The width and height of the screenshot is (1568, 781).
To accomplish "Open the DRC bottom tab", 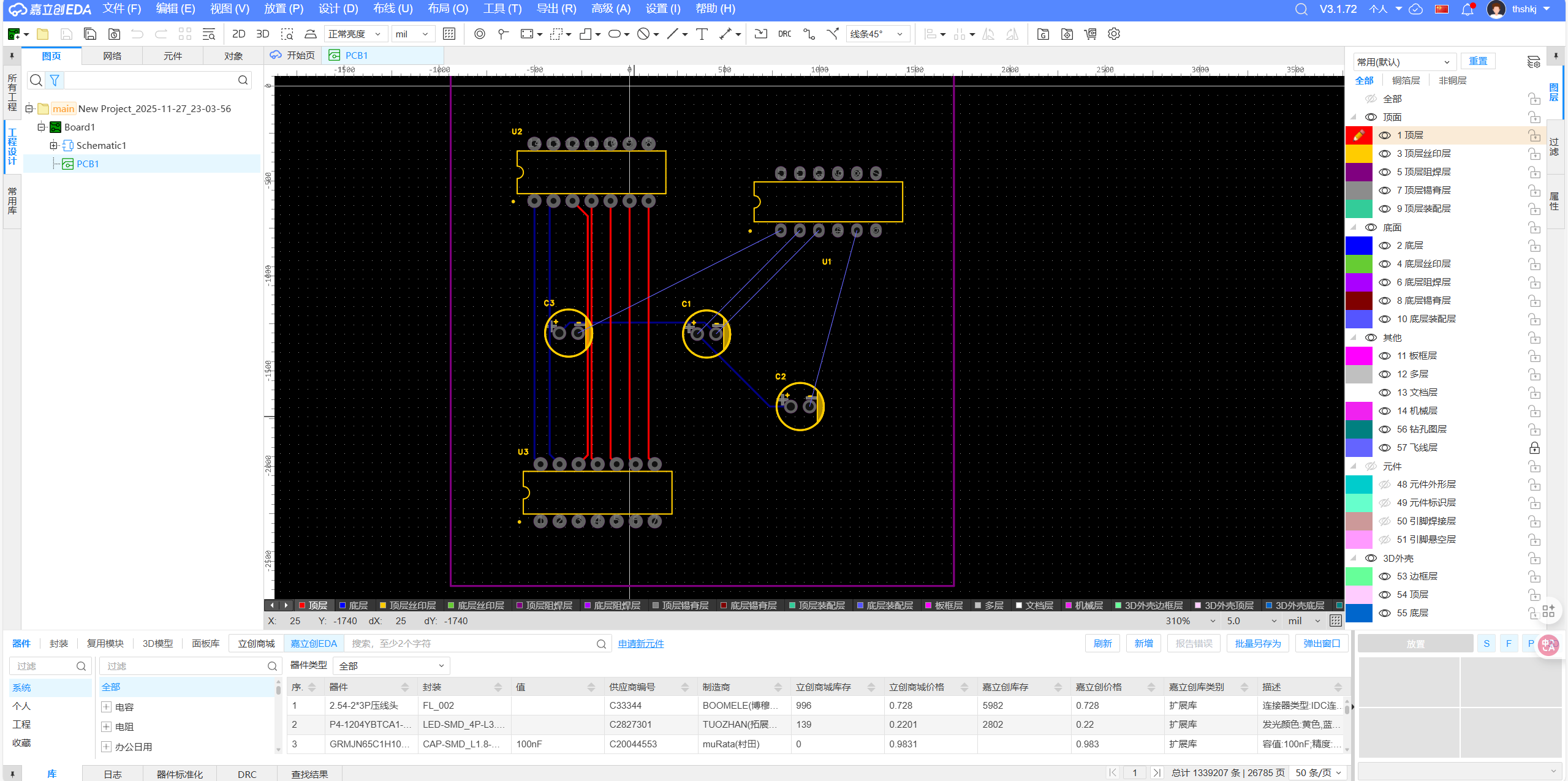I will (247, 774).
